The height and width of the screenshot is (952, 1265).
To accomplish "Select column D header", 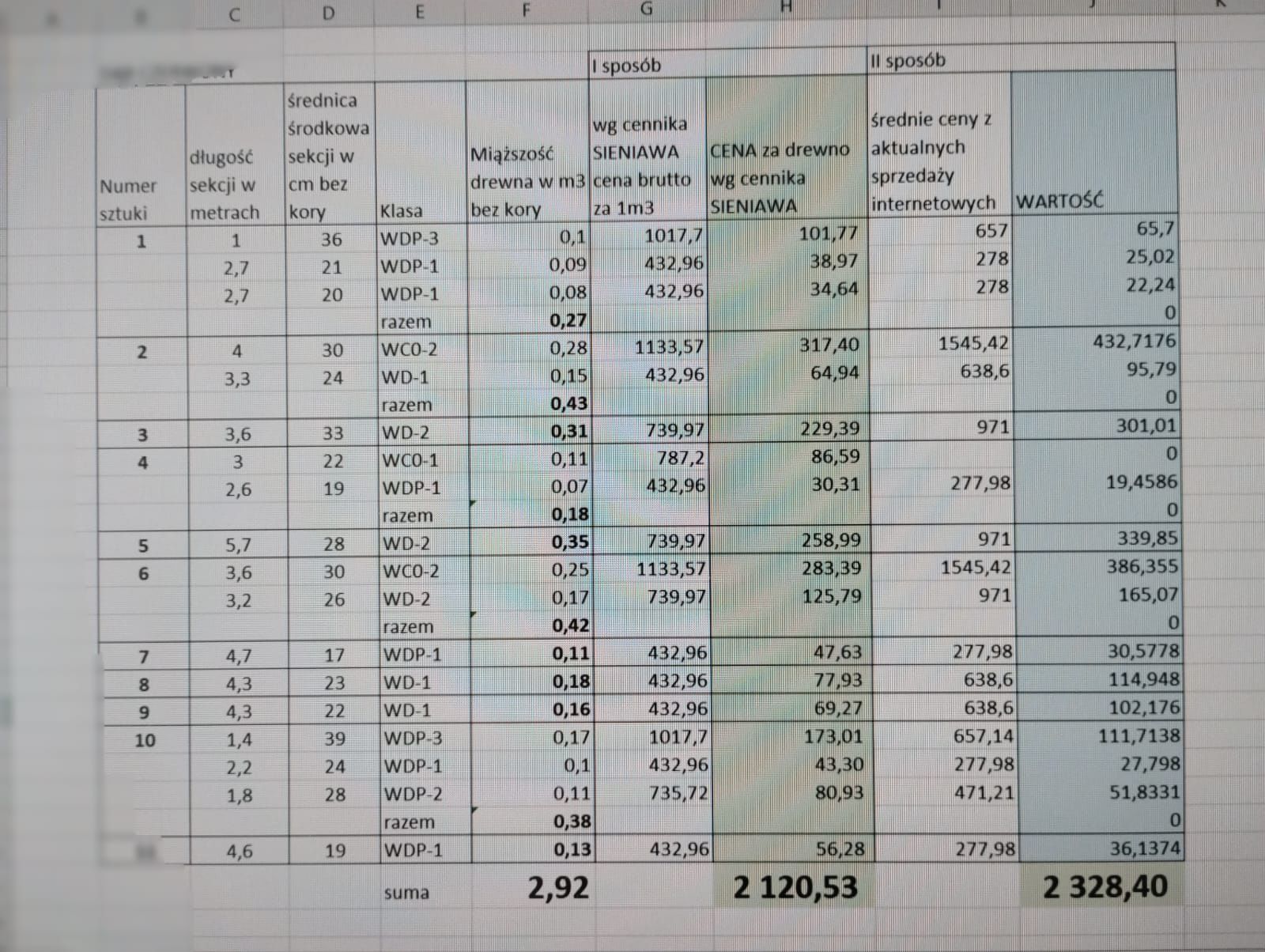I will [x=328, y=13].
